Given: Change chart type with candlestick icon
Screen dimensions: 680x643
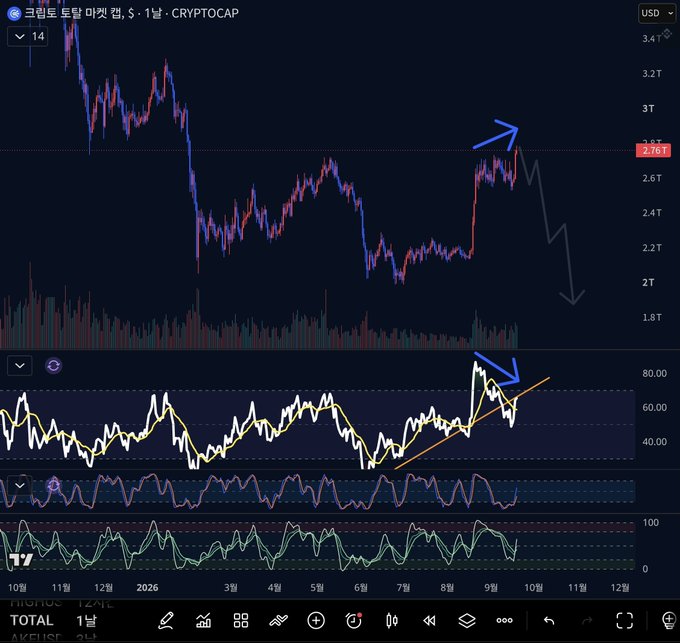Looking at the screenshot, I should pos(392,621).
